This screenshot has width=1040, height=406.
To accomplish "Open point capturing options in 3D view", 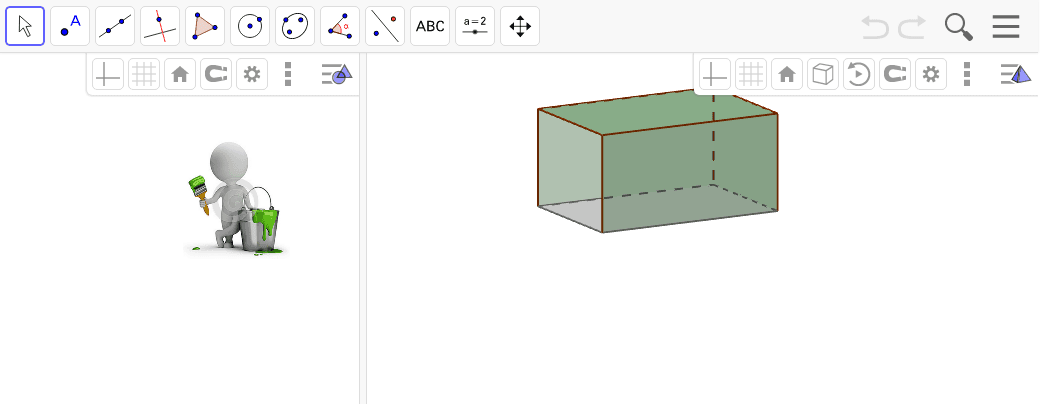I will 895,74.
